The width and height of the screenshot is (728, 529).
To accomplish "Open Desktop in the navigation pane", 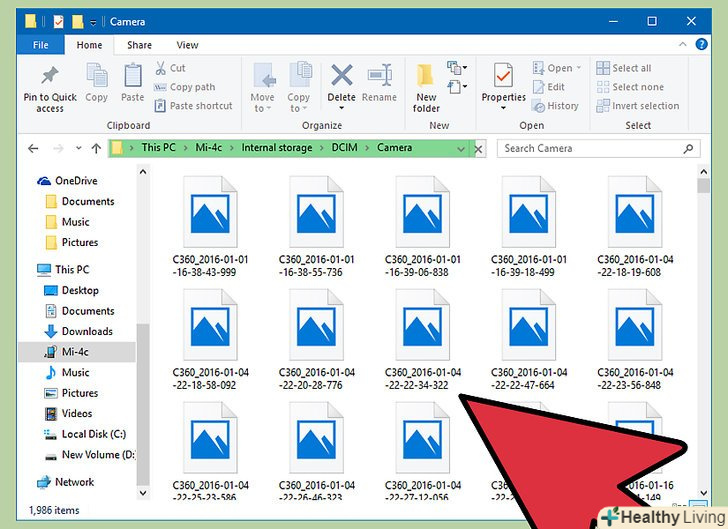I will 71,291.
